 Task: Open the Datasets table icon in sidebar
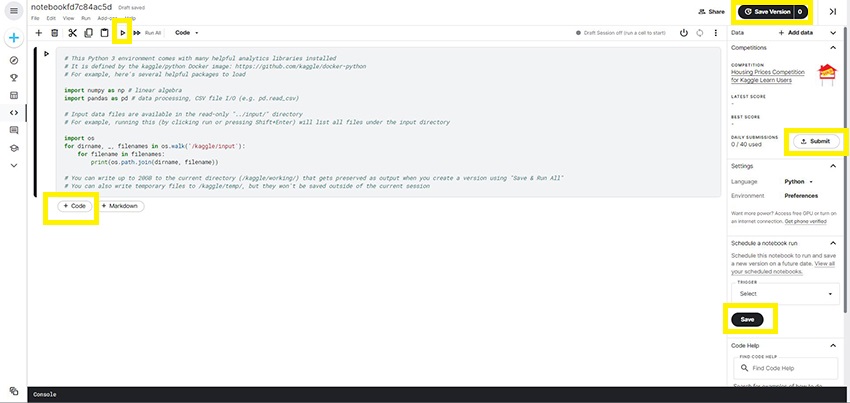click(14, 95)
